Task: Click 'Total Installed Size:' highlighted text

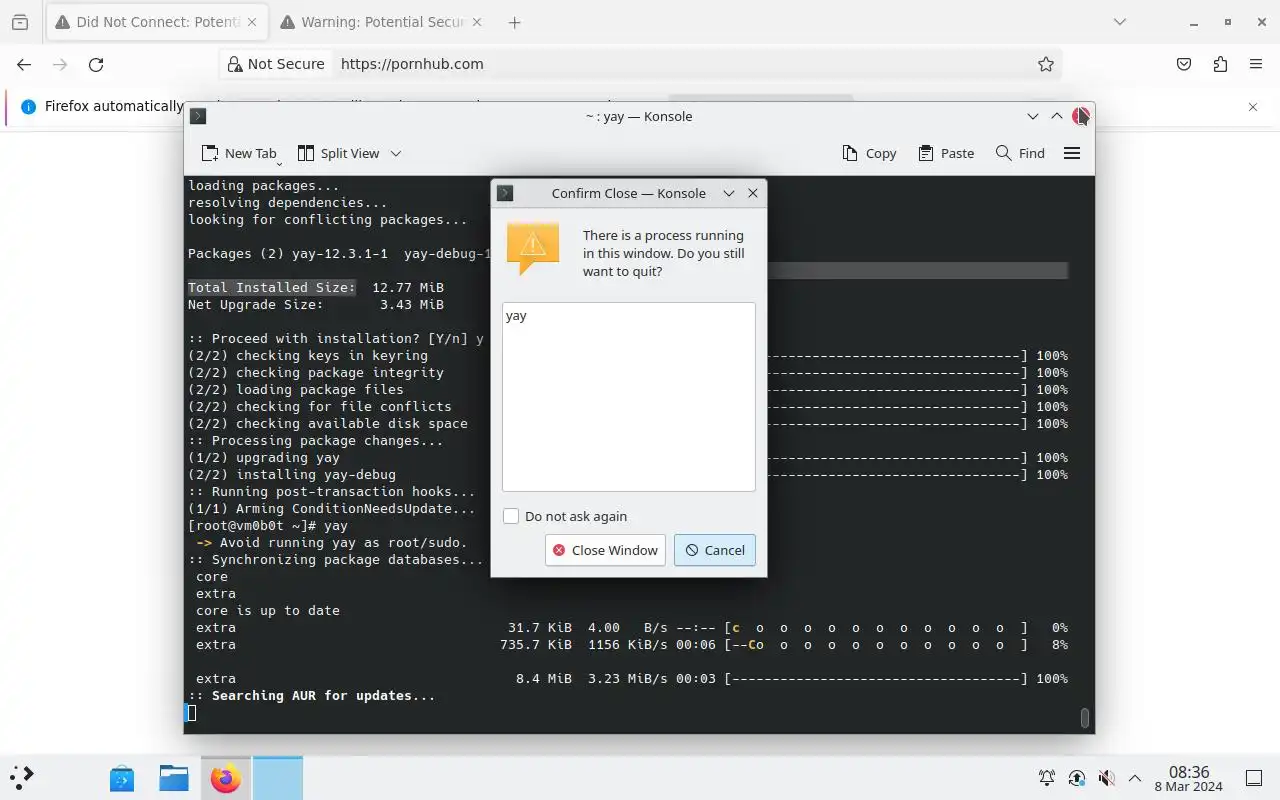Action: (272, 288)
